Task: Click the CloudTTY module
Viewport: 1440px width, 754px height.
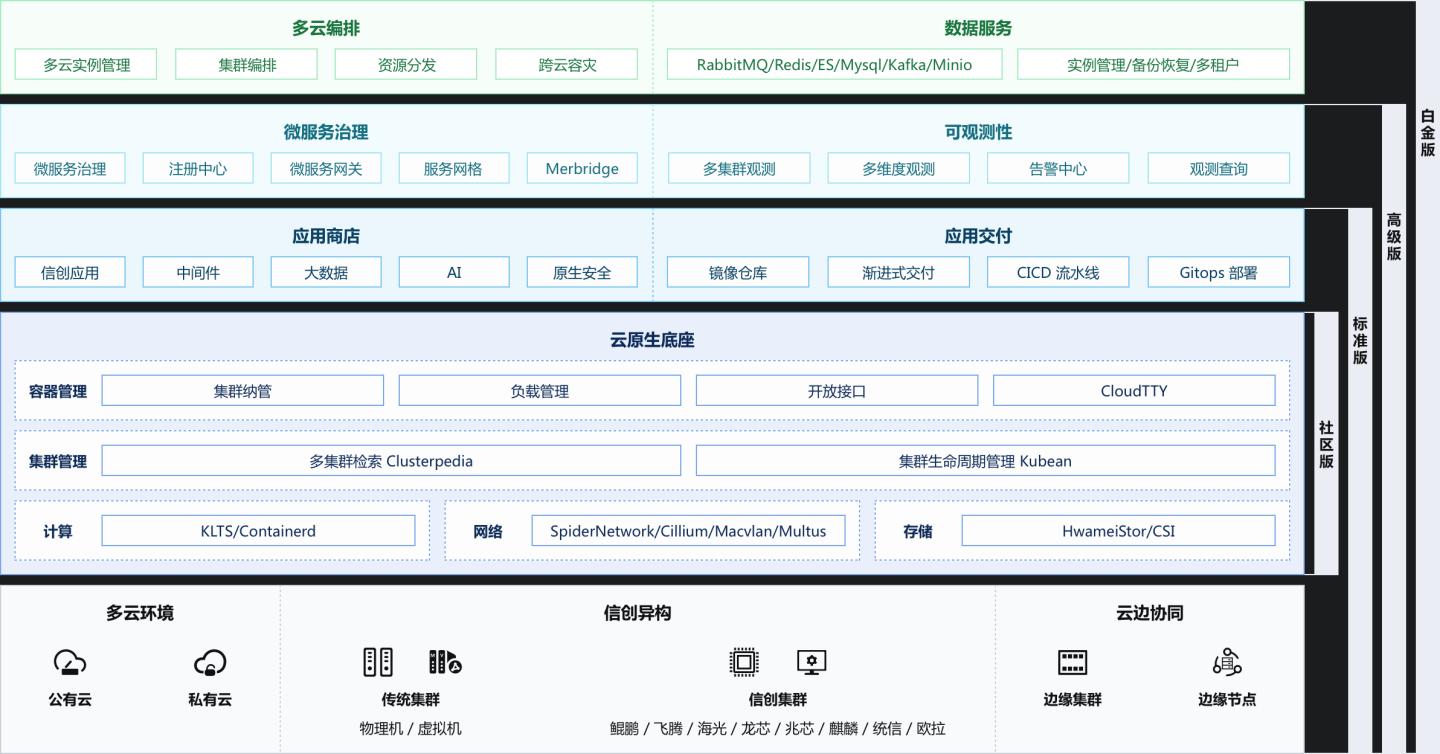Action: pos(1134,390)
